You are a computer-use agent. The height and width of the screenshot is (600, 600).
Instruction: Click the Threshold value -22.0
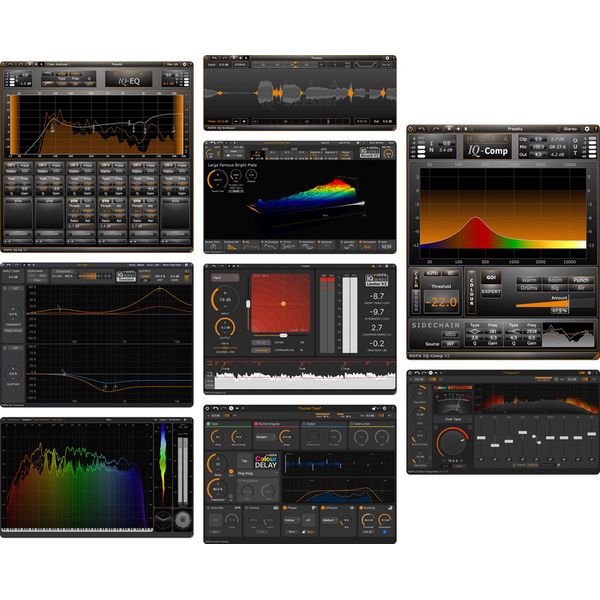coord(443,302)
